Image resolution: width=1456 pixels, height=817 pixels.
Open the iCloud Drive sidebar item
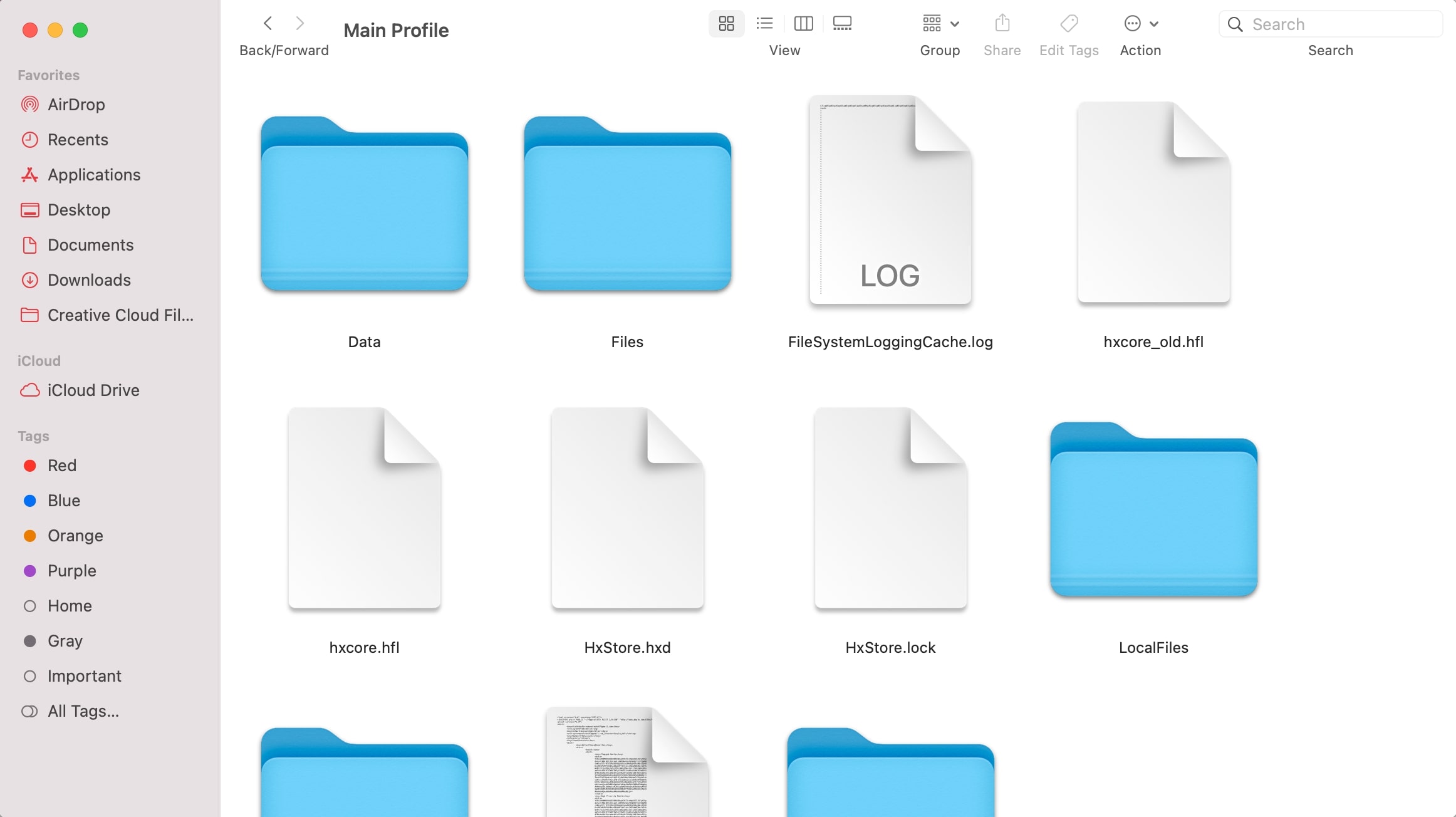click(93, 390)
